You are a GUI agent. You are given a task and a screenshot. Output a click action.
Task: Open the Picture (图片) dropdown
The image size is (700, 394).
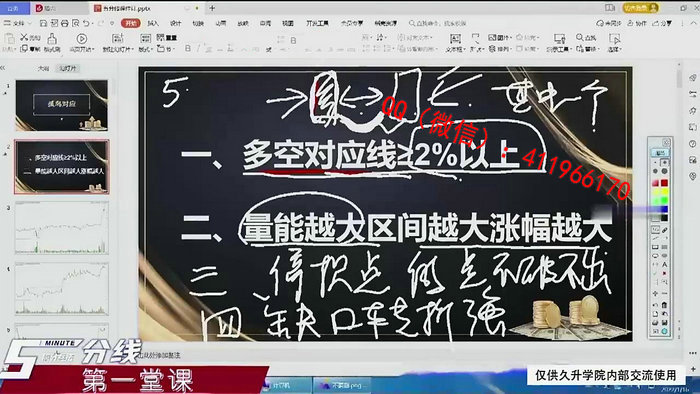(x=499, y=37)
